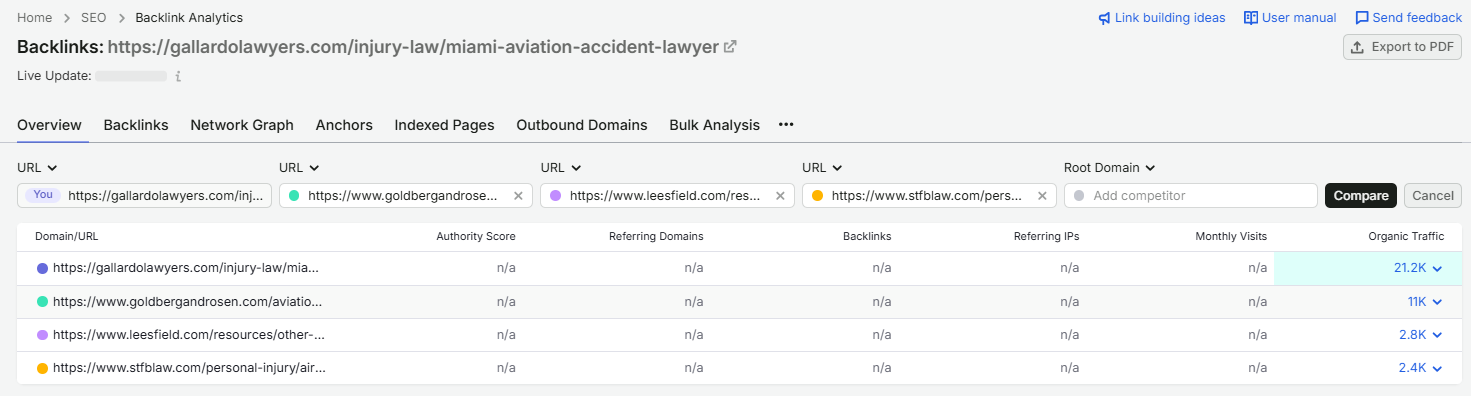The height and width of the screenshot is (396, 1471).
Task: Click the Compare button
Action: point(1361,196)
